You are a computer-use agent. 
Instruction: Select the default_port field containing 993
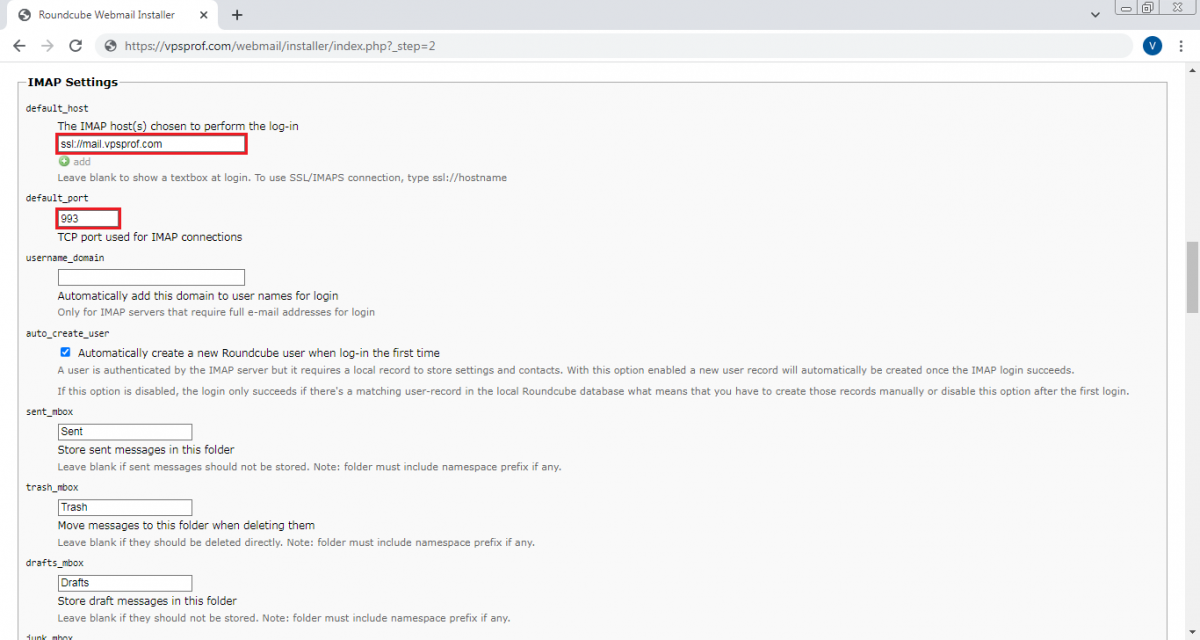[x=88, y=218]
